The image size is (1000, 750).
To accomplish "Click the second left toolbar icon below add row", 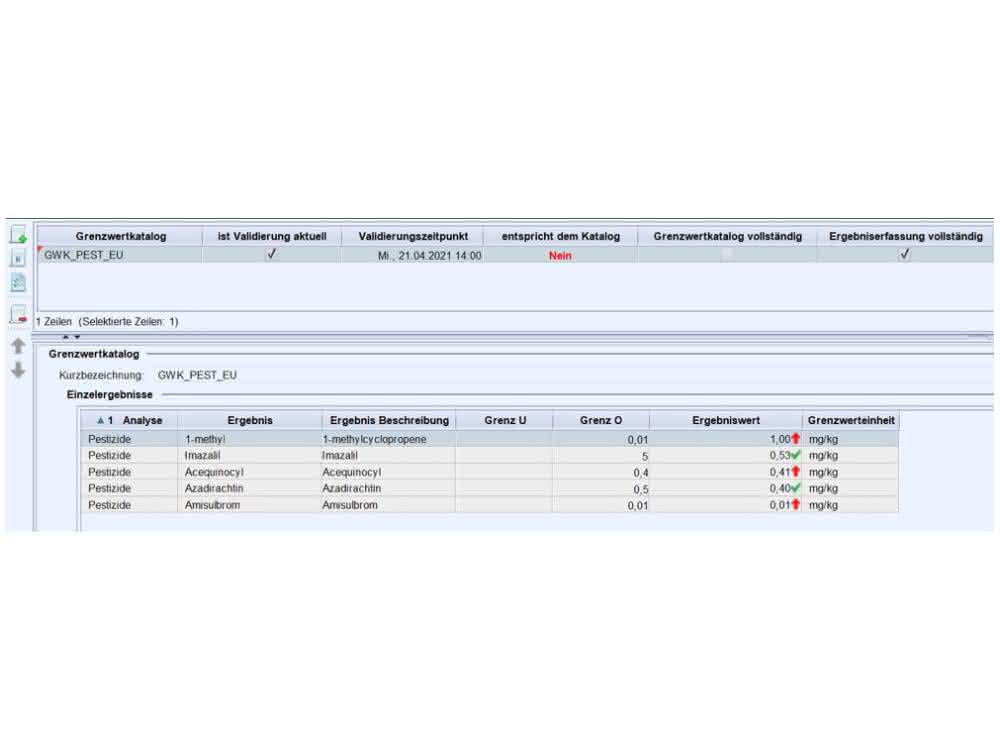I will pos(18,259).
